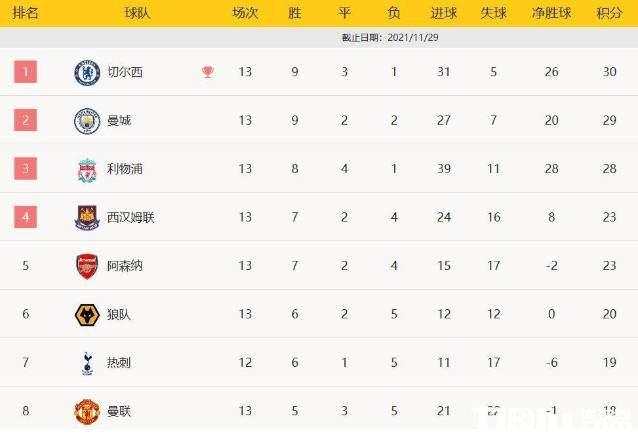Click the Liverpool club crest icon
The image size is (638, 440).
pyautogui.click(x=87, y=169)
